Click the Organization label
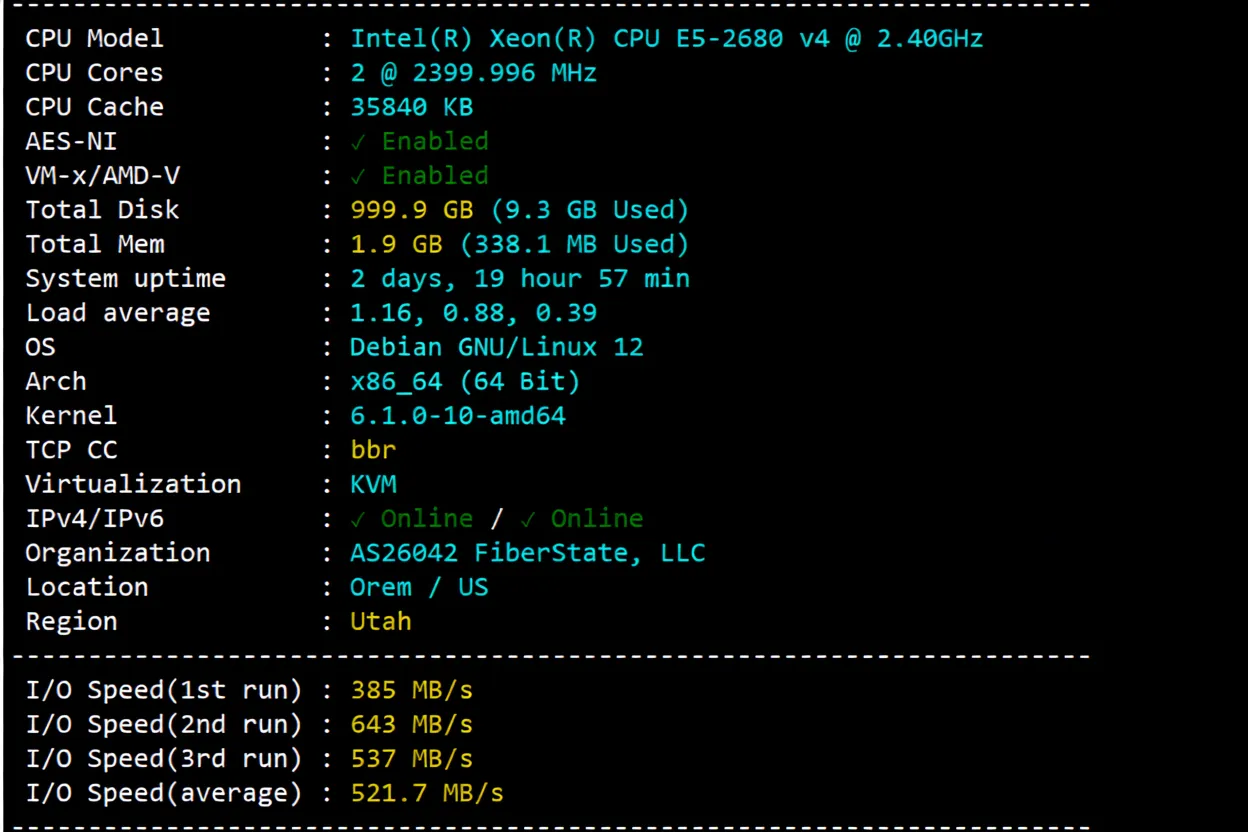 click(x=117, y=552)
